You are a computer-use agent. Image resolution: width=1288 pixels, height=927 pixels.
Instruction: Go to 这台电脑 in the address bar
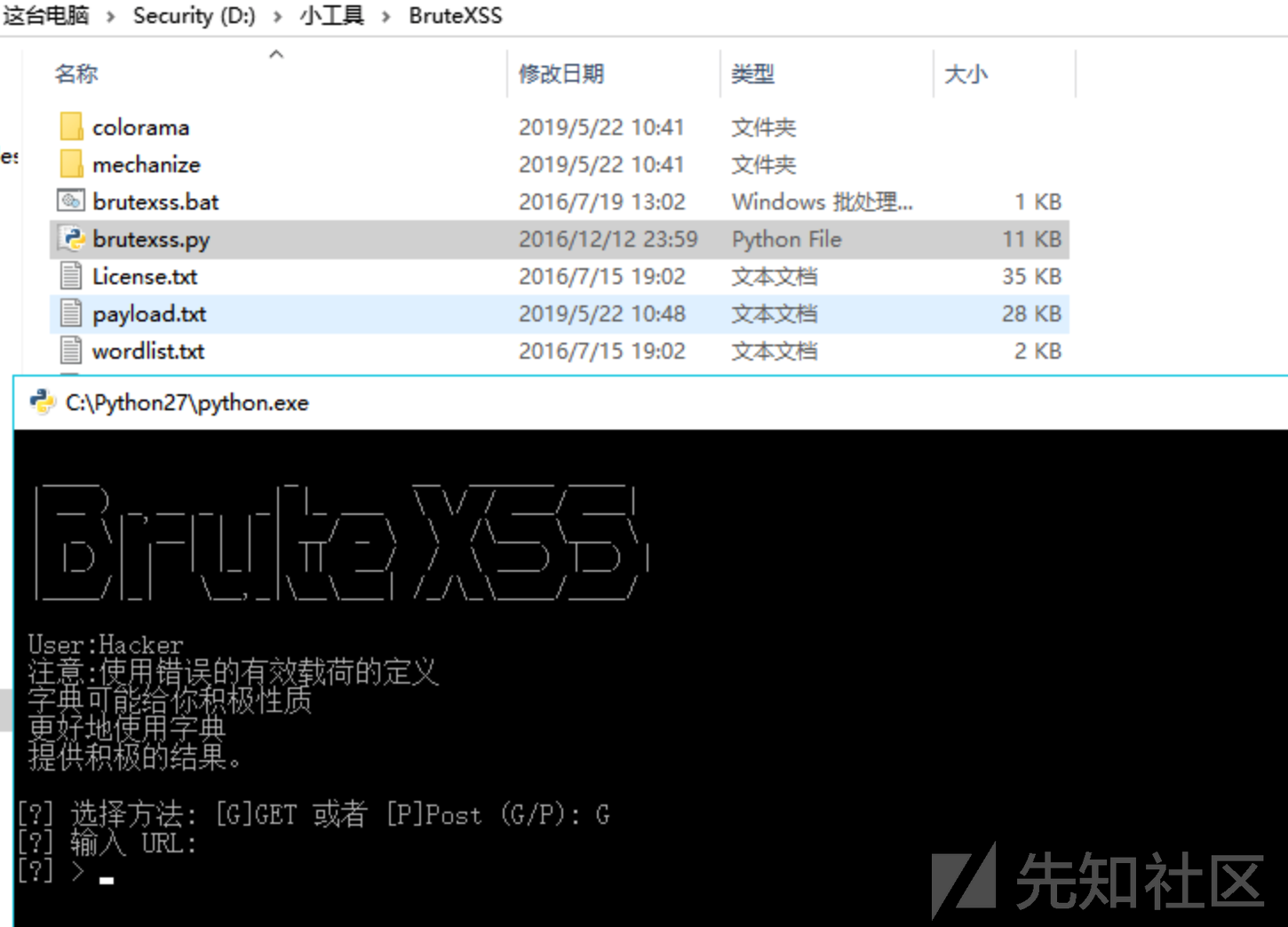click(46, 15)
